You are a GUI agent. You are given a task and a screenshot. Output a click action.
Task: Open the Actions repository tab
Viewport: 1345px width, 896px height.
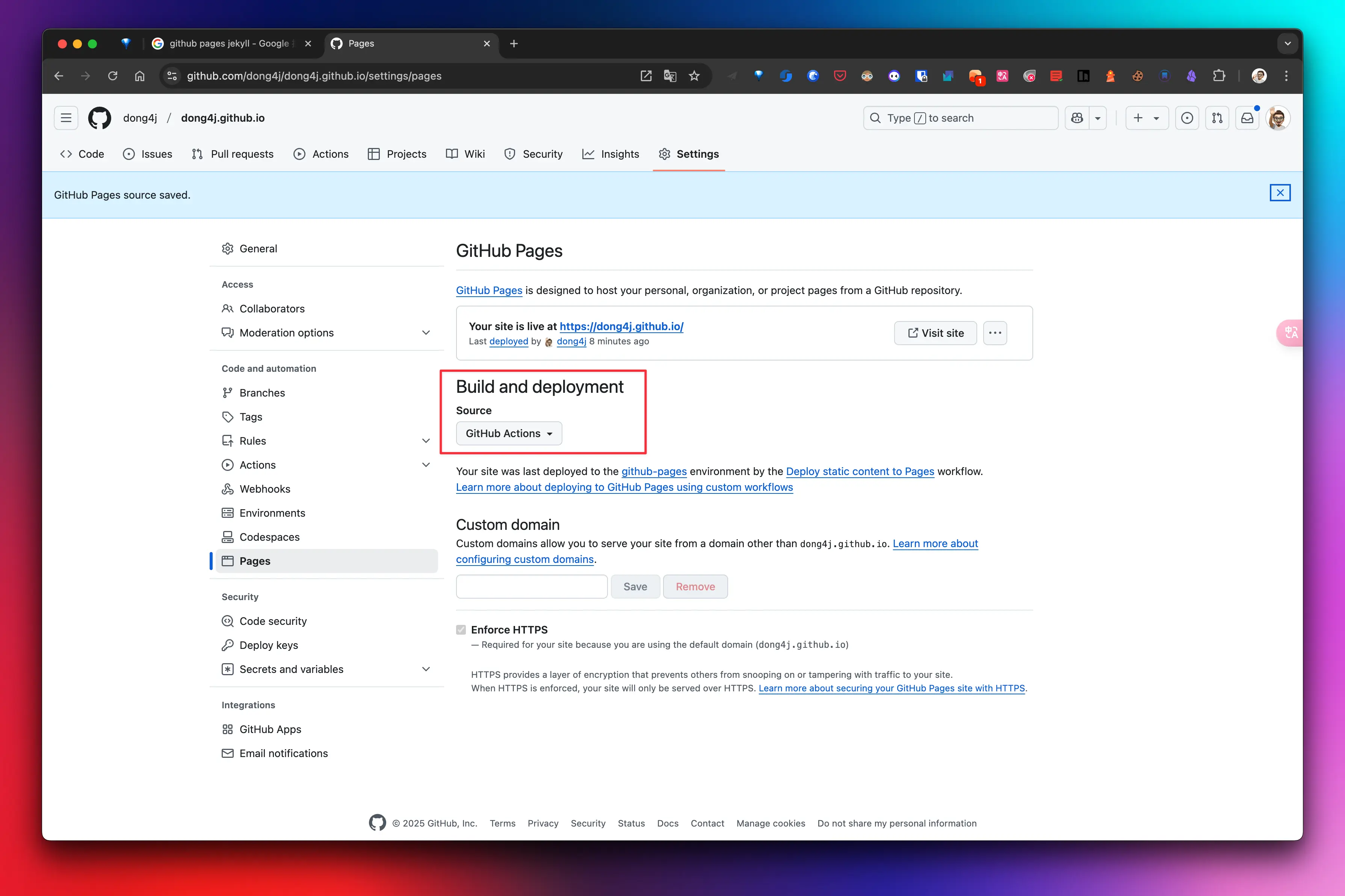321,154
